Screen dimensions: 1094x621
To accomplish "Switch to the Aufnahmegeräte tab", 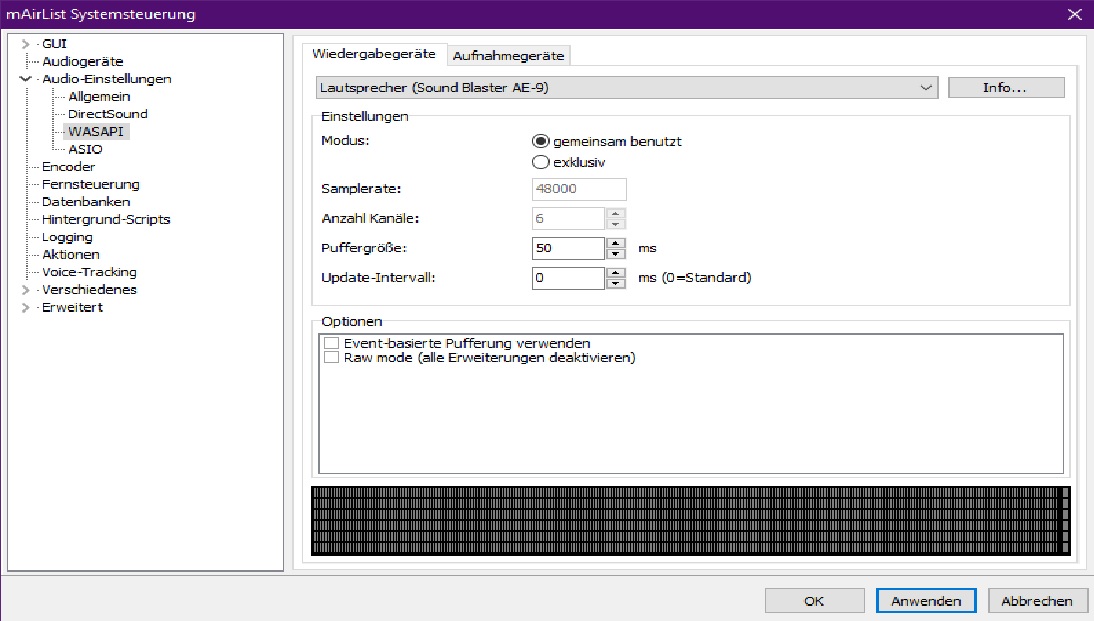I will coord(509,56).
